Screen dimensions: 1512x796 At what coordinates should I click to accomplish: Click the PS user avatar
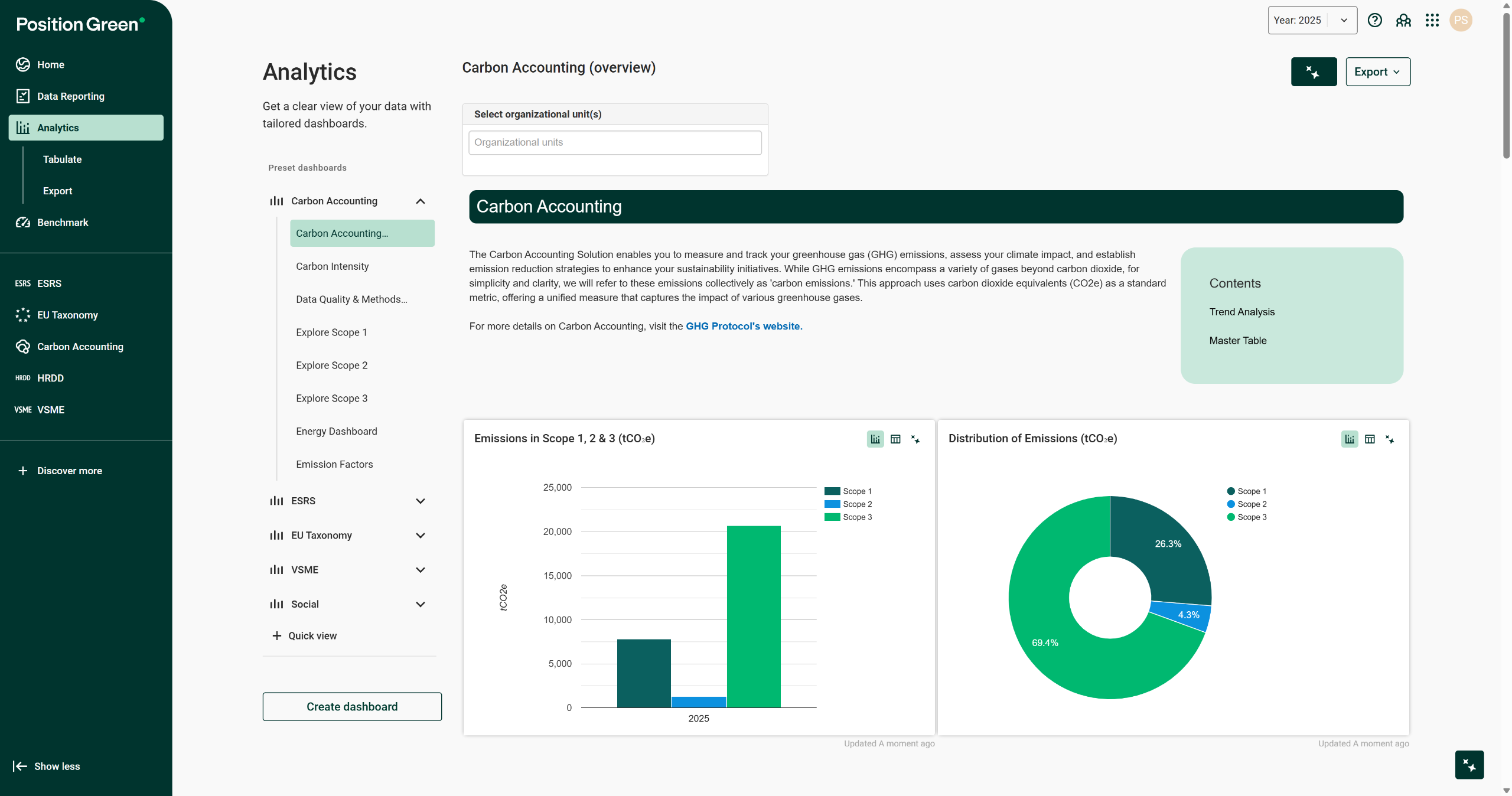1461,21
